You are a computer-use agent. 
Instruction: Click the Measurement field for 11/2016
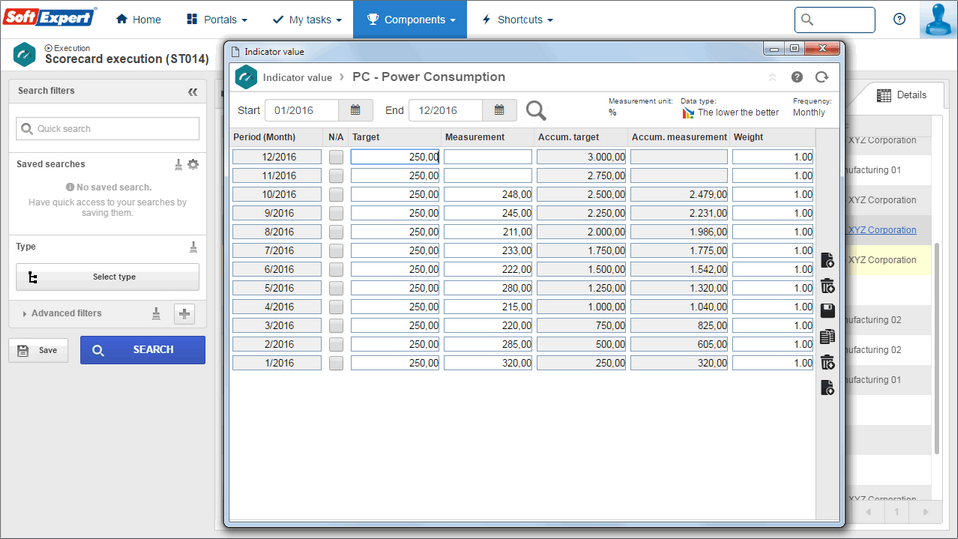click(488, 176)
